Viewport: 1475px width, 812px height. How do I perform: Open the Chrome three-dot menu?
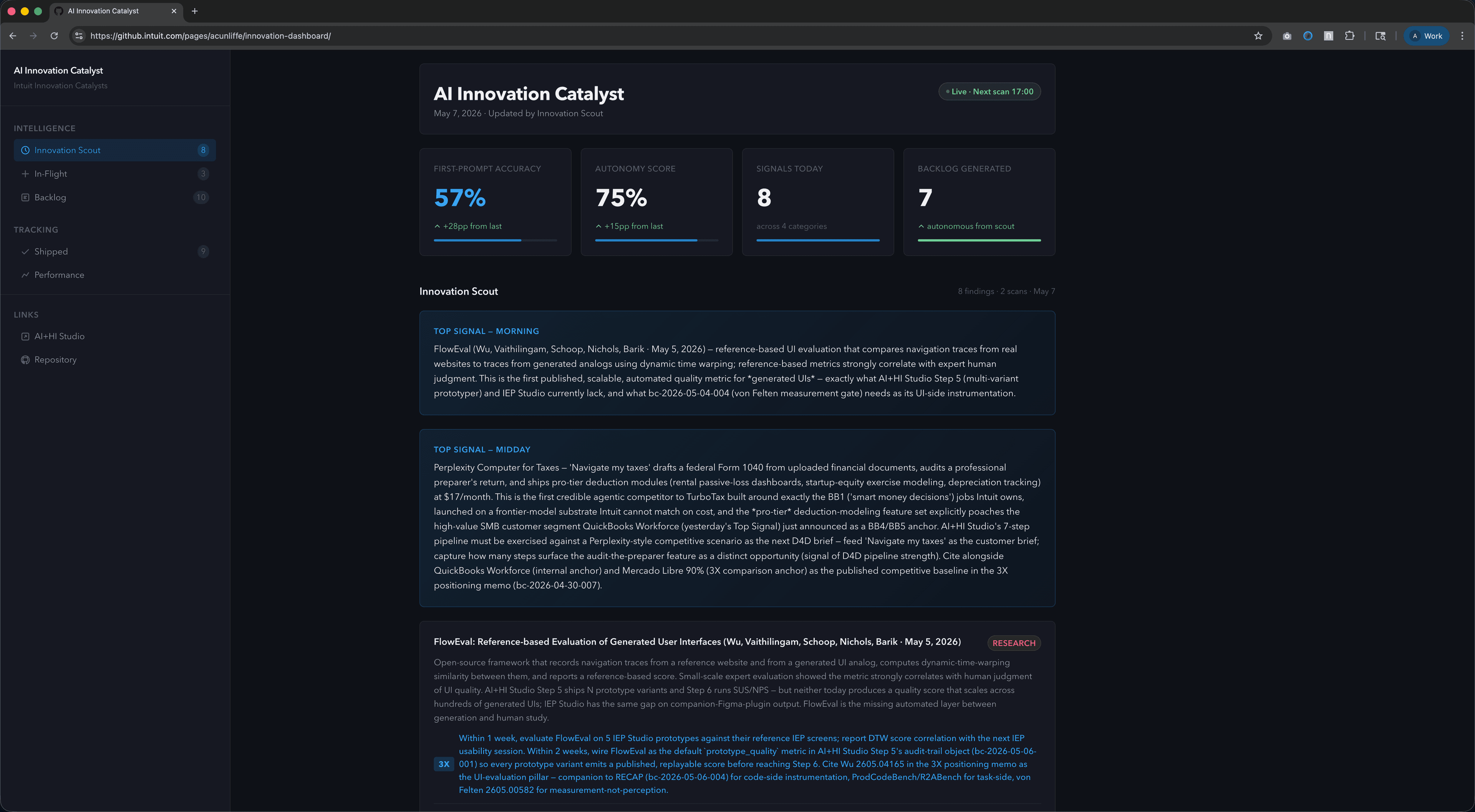[1462, 35]
